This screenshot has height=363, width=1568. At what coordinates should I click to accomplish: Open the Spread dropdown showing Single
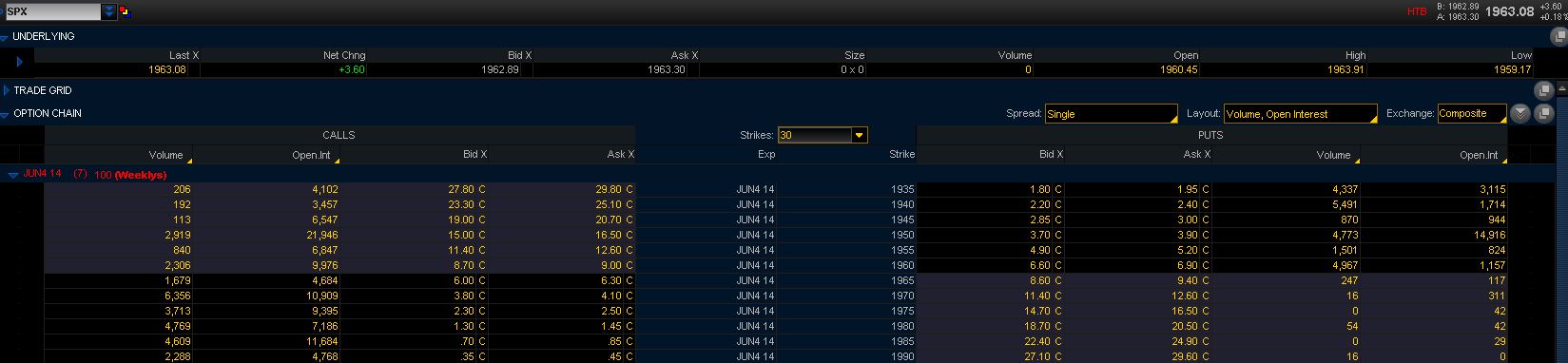point(1111,114)
